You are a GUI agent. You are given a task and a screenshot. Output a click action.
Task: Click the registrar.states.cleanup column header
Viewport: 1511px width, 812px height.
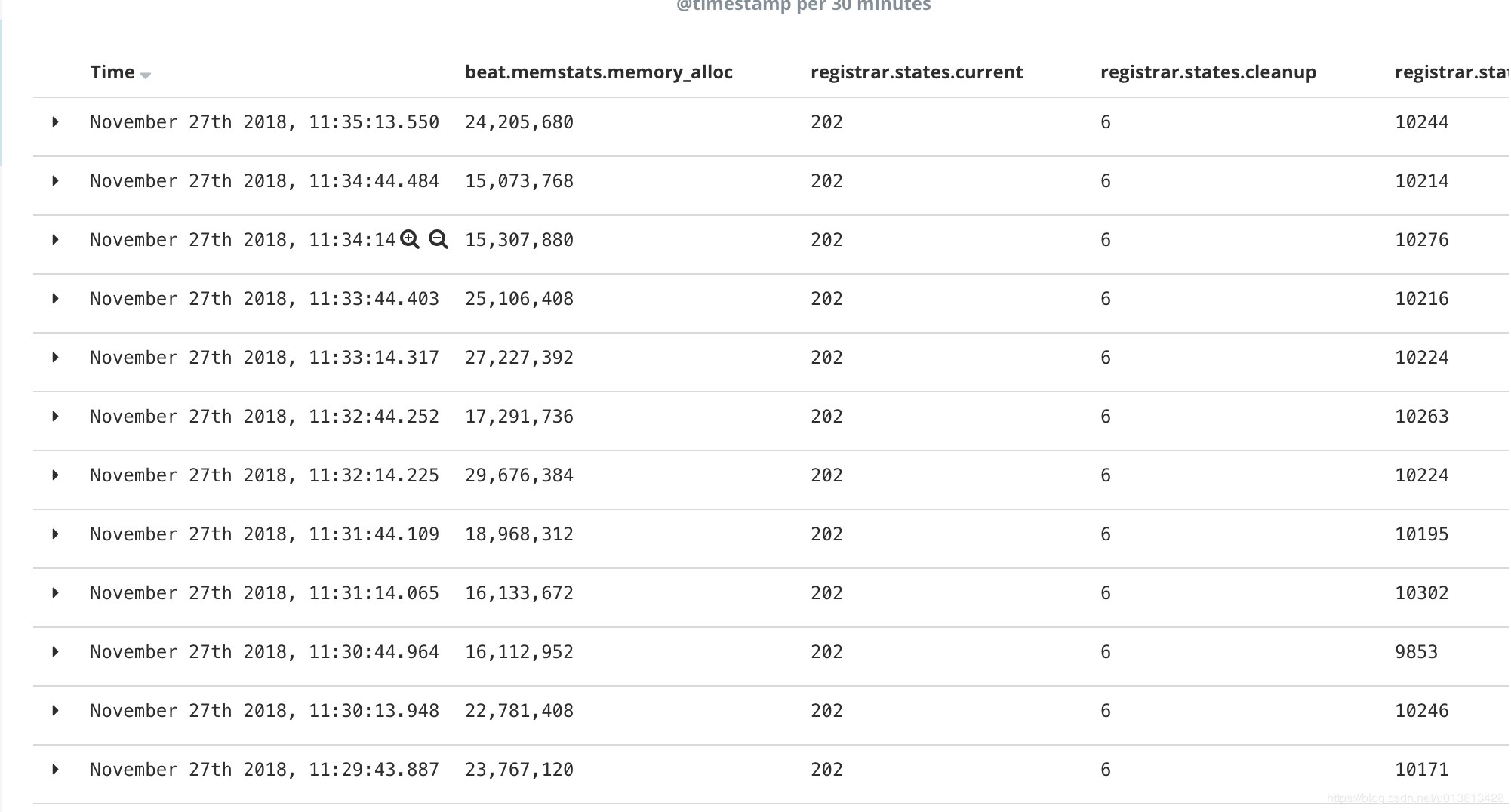(x=1208, y=72)
